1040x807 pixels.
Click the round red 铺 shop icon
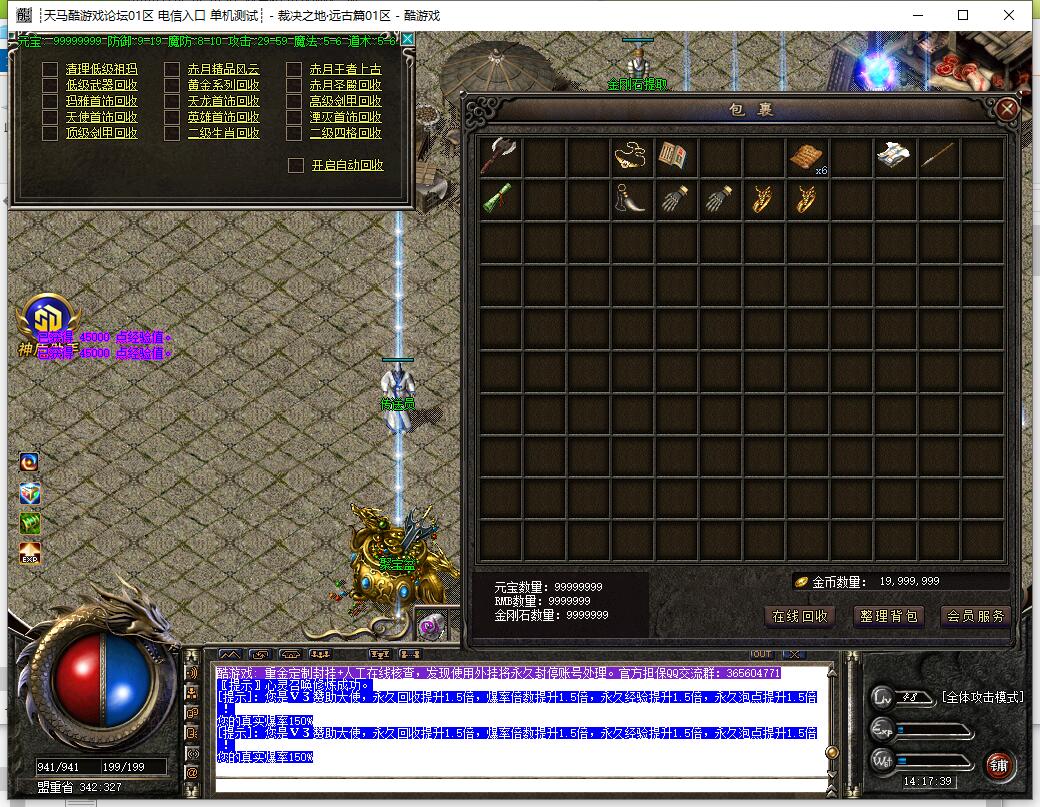[997, 767]
